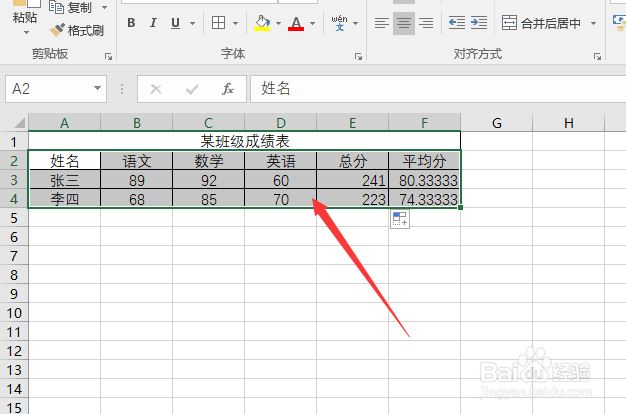Open 对齐方式 dialog launcher
The width and height of the screenshot is (626, 414).
tap(597, 56)
